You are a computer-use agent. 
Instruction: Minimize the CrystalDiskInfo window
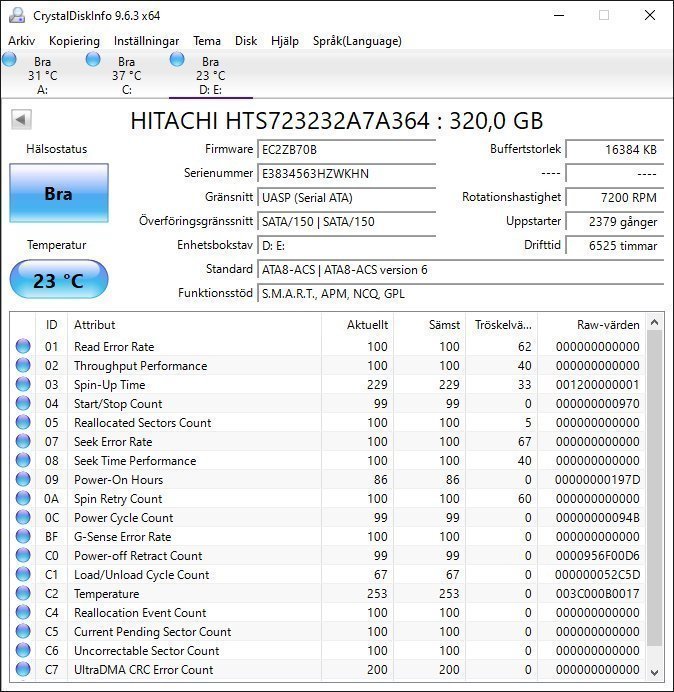559,15
